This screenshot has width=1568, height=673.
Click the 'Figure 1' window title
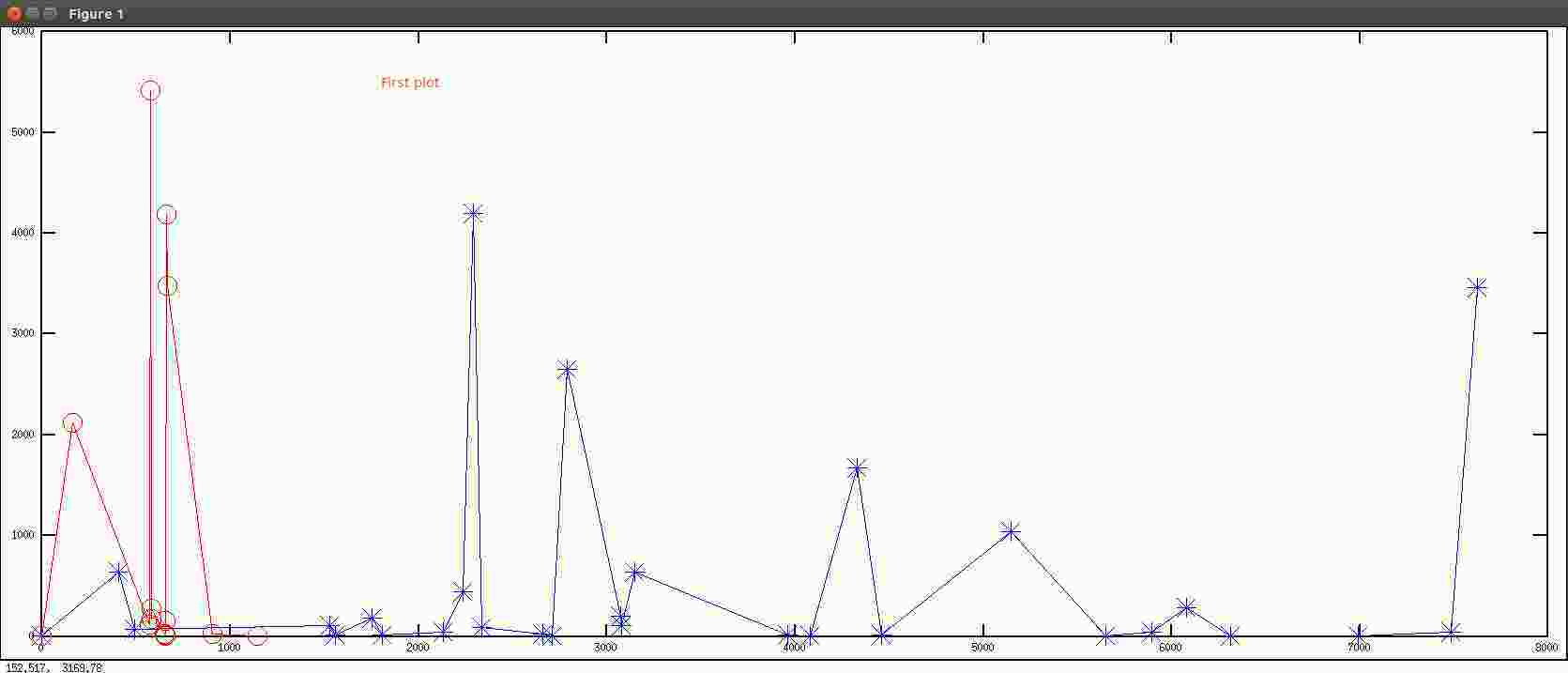point(96,14)
